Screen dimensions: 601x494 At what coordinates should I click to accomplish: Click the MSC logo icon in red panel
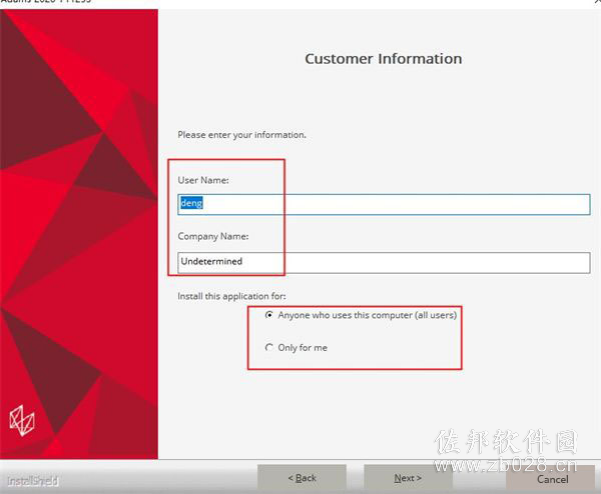tap(22, 420)
